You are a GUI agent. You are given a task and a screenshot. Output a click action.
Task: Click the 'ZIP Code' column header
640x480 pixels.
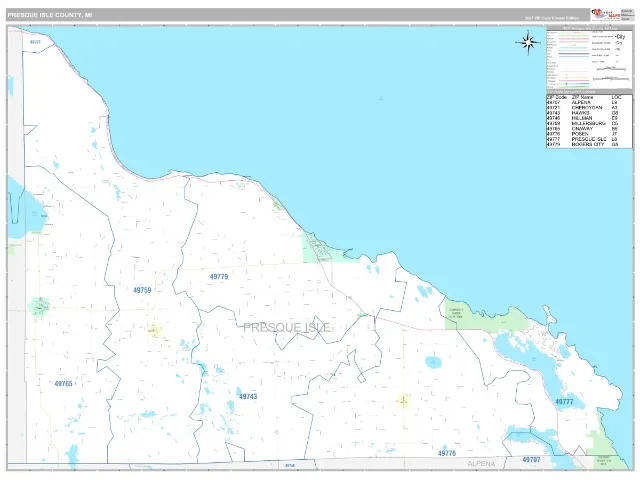point(557,98)
